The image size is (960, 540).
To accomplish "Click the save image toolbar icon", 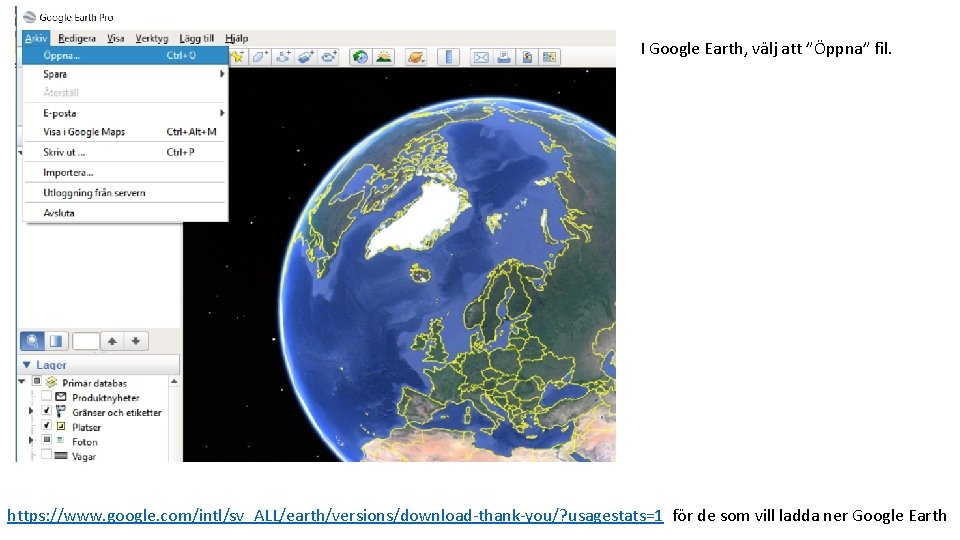I will pos(527,57).
